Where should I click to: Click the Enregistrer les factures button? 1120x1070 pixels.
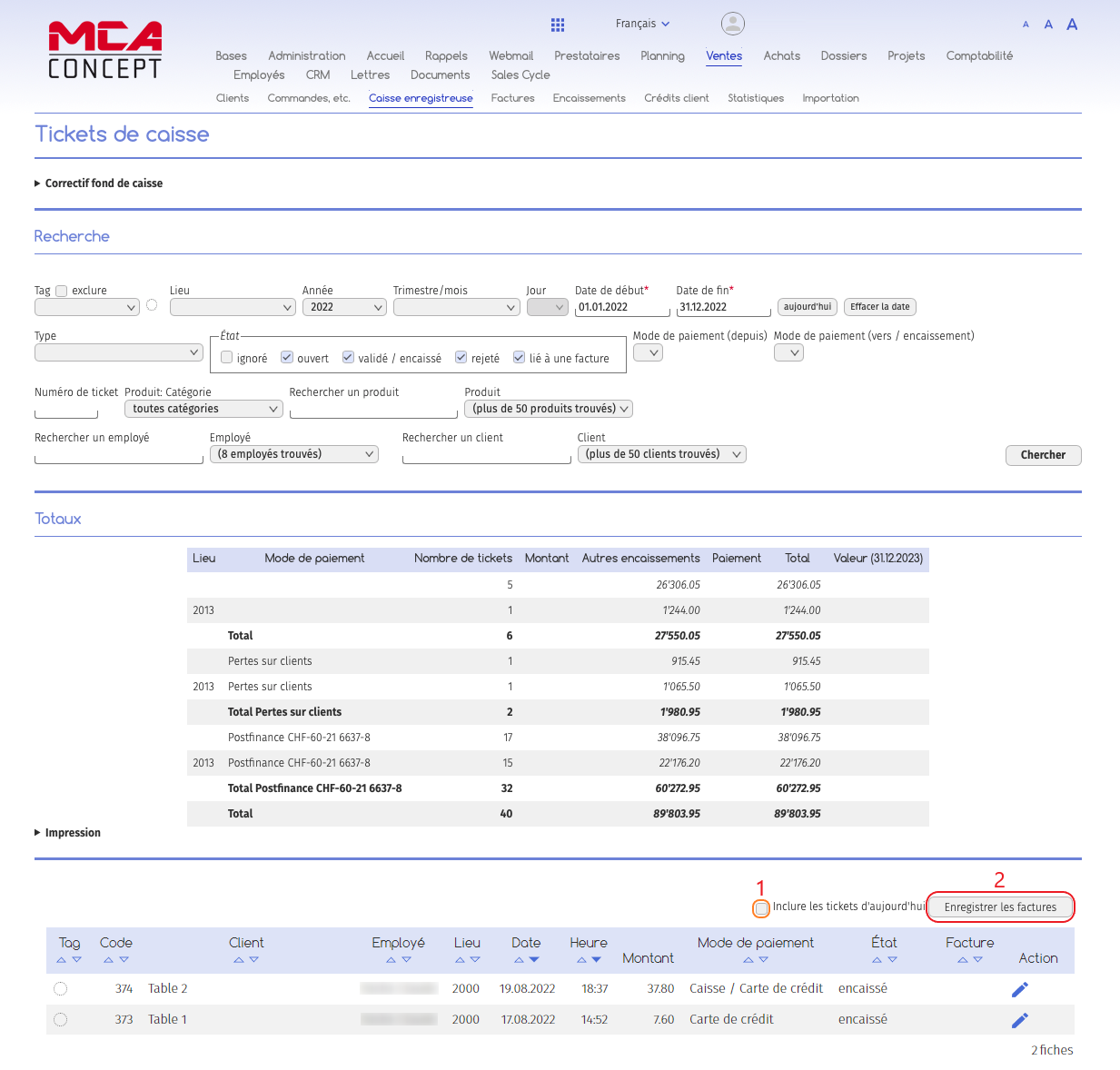[x=1000, y=907]
